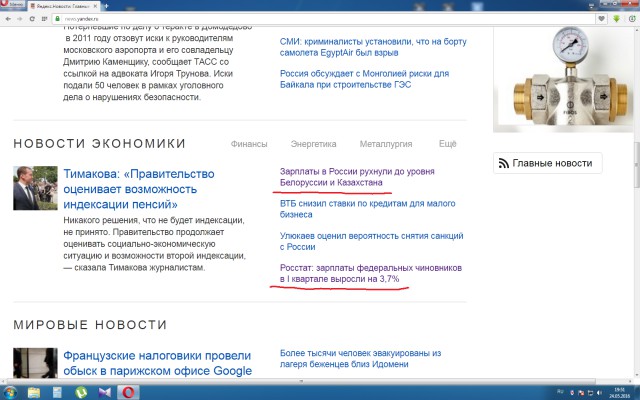
Task: Open Speed Dial grid icon
Action: pos(44,19)
